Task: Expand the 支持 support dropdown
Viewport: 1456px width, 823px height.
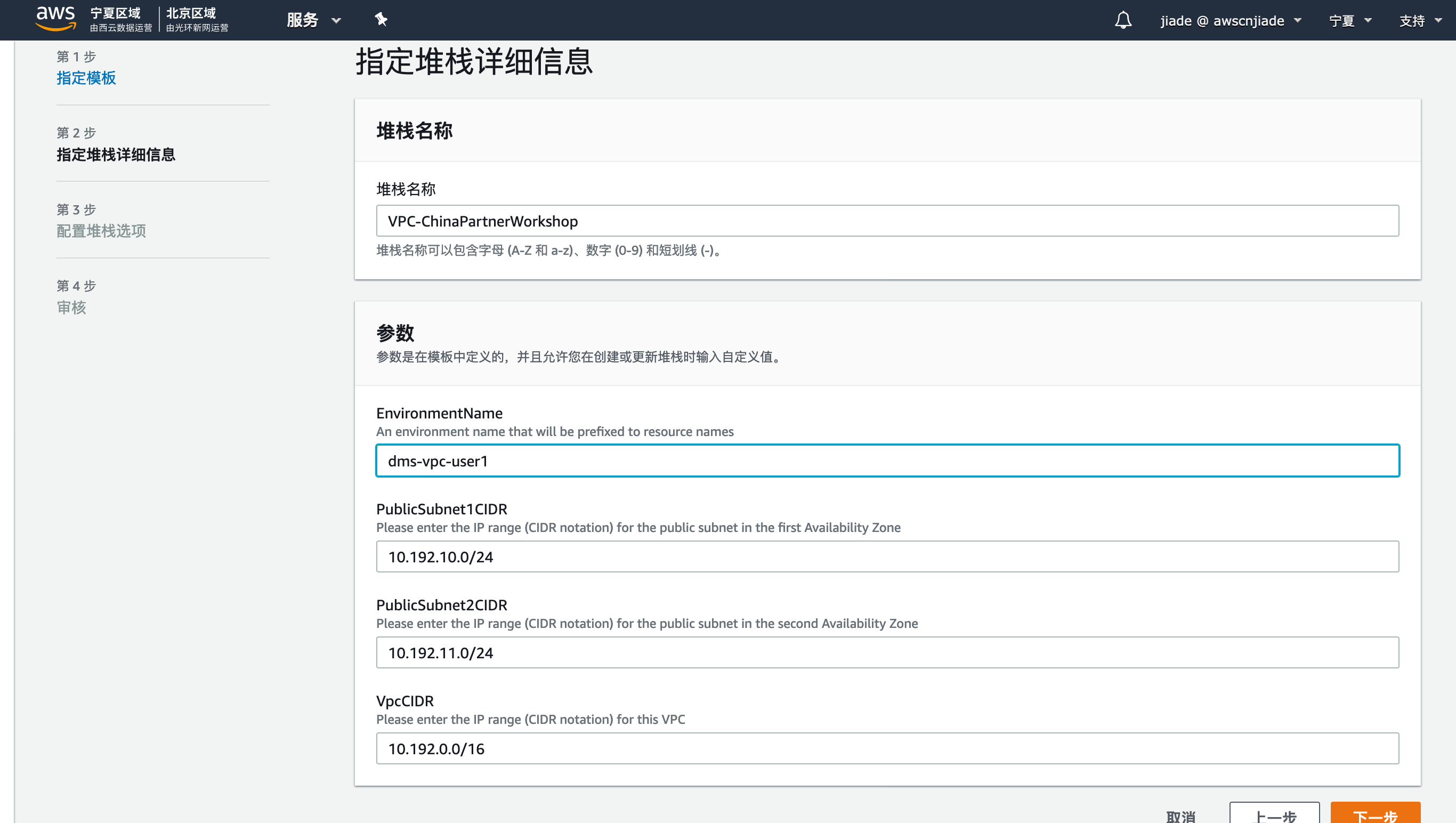Action: click(x=1420, y=20)
